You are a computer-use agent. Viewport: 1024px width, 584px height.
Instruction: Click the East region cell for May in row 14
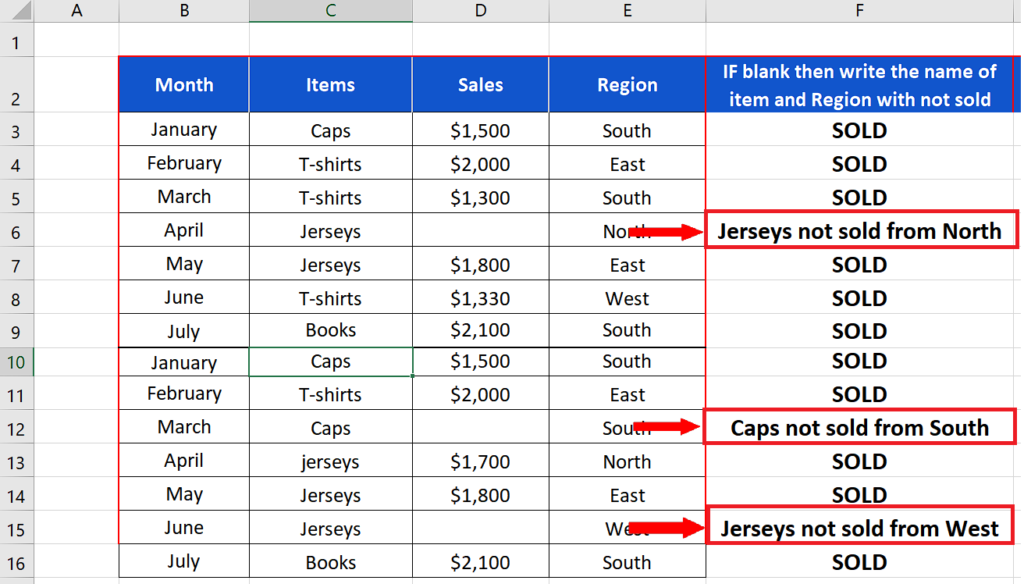(x=627, y=494)
